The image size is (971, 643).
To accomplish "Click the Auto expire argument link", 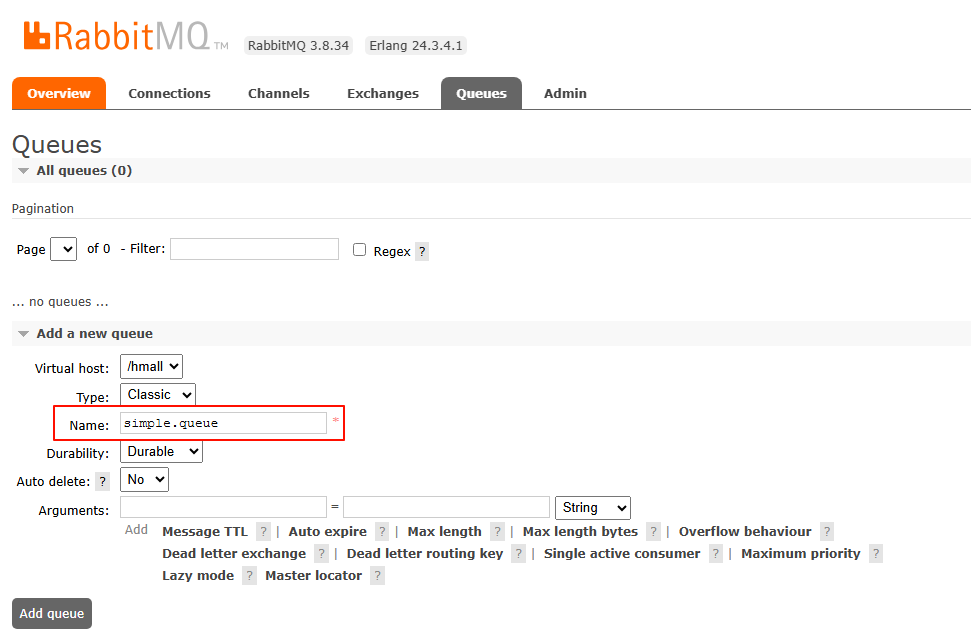I will pyautogui.click(x=328, y=531).
